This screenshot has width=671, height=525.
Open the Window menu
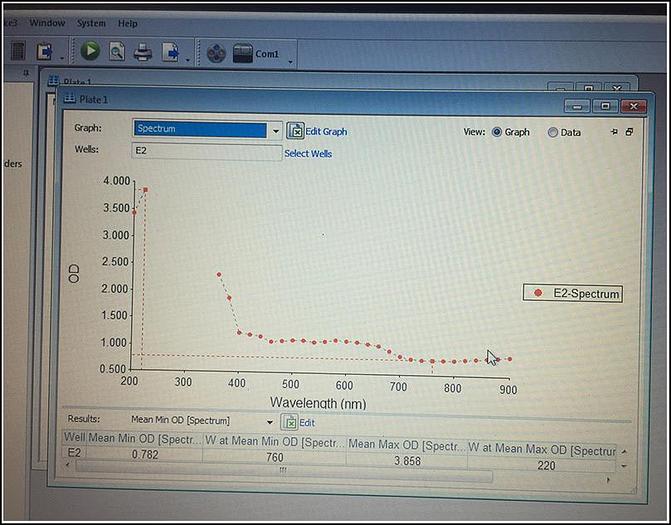coord(47,23)
